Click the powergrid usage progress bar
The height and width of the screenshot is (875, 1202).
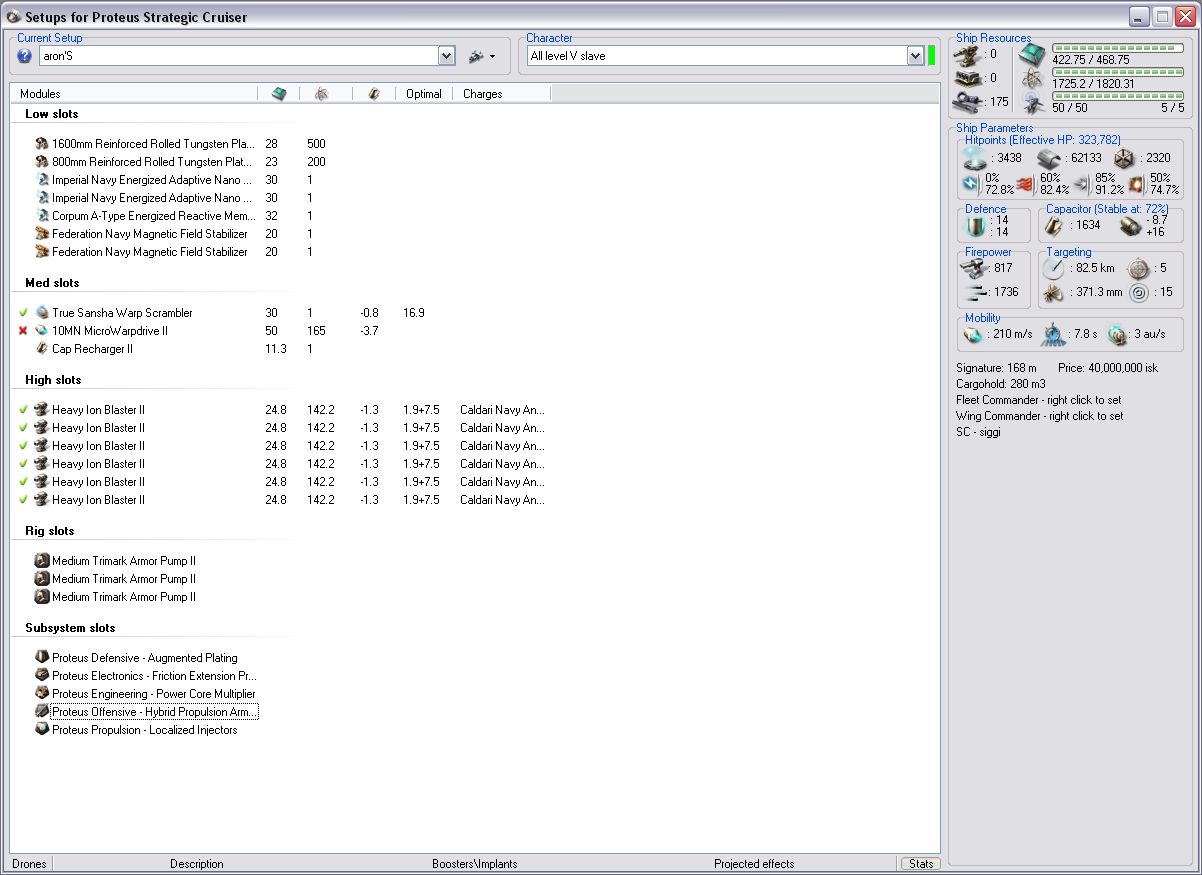[x=1117, y=72]
